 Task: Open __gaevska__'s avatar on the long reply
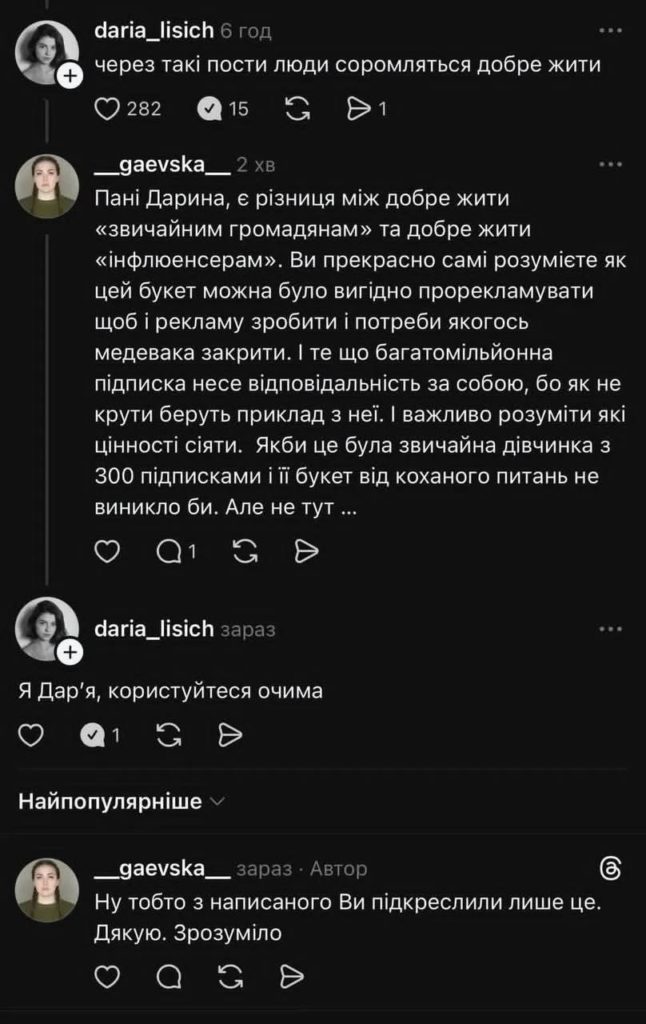point(47,185)
